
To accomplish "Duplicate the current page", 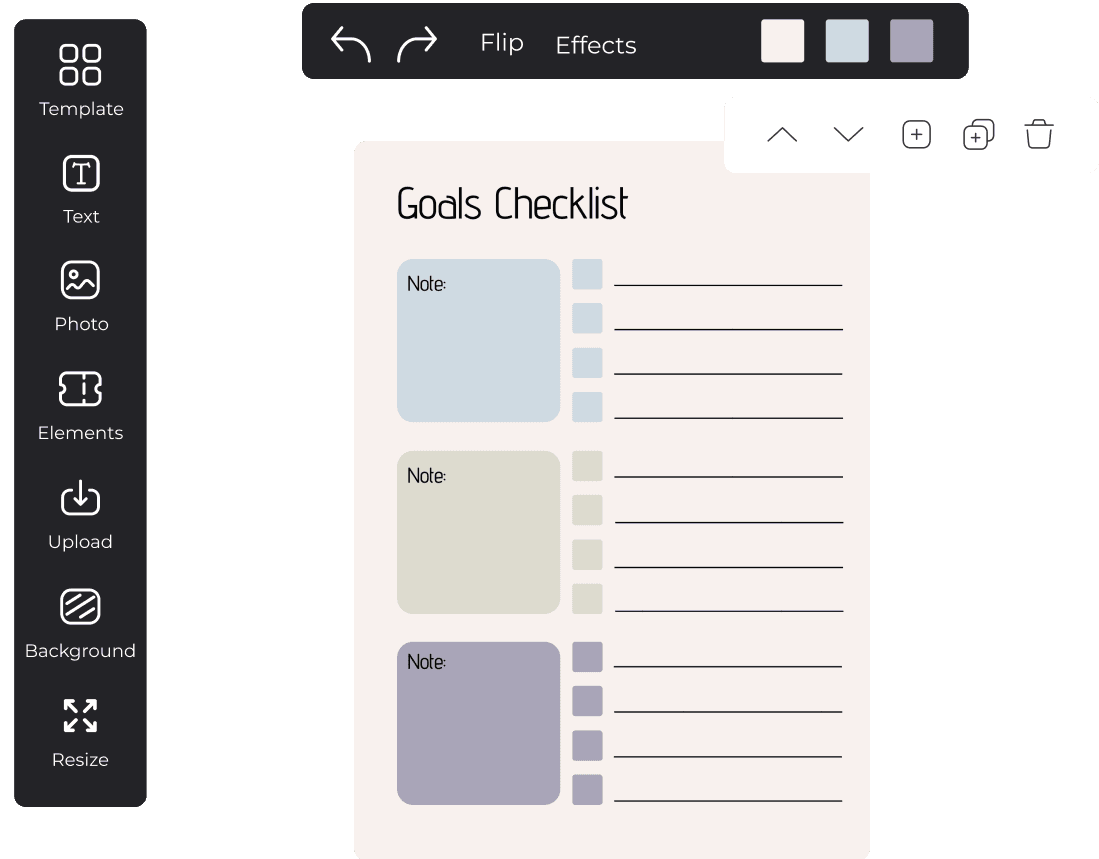I will (x=978, y=135).
